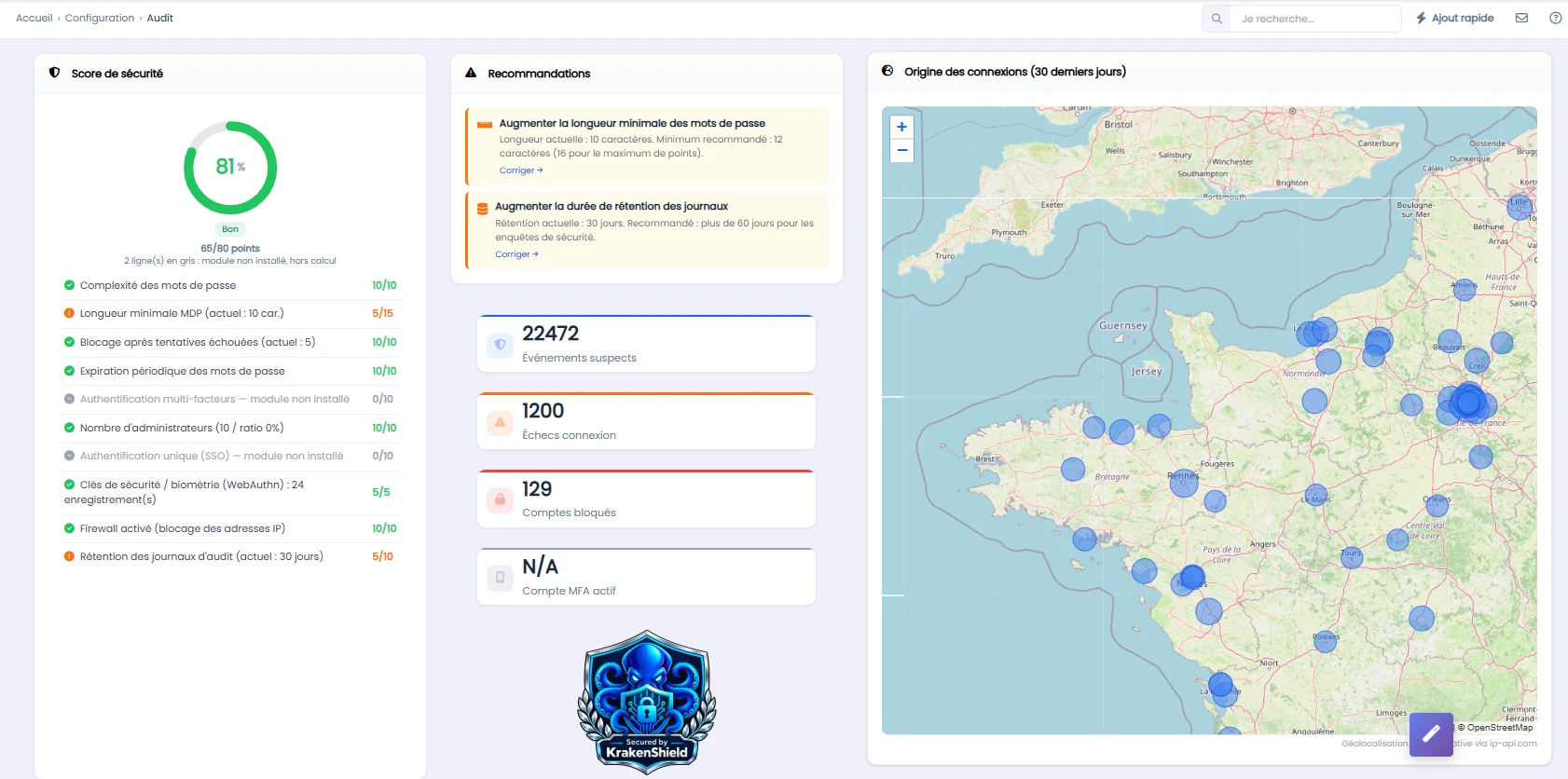Click the grey status icon for Authentification multi-facteurs
This screenshot has width=1568, height=779.
pos(69,399)
